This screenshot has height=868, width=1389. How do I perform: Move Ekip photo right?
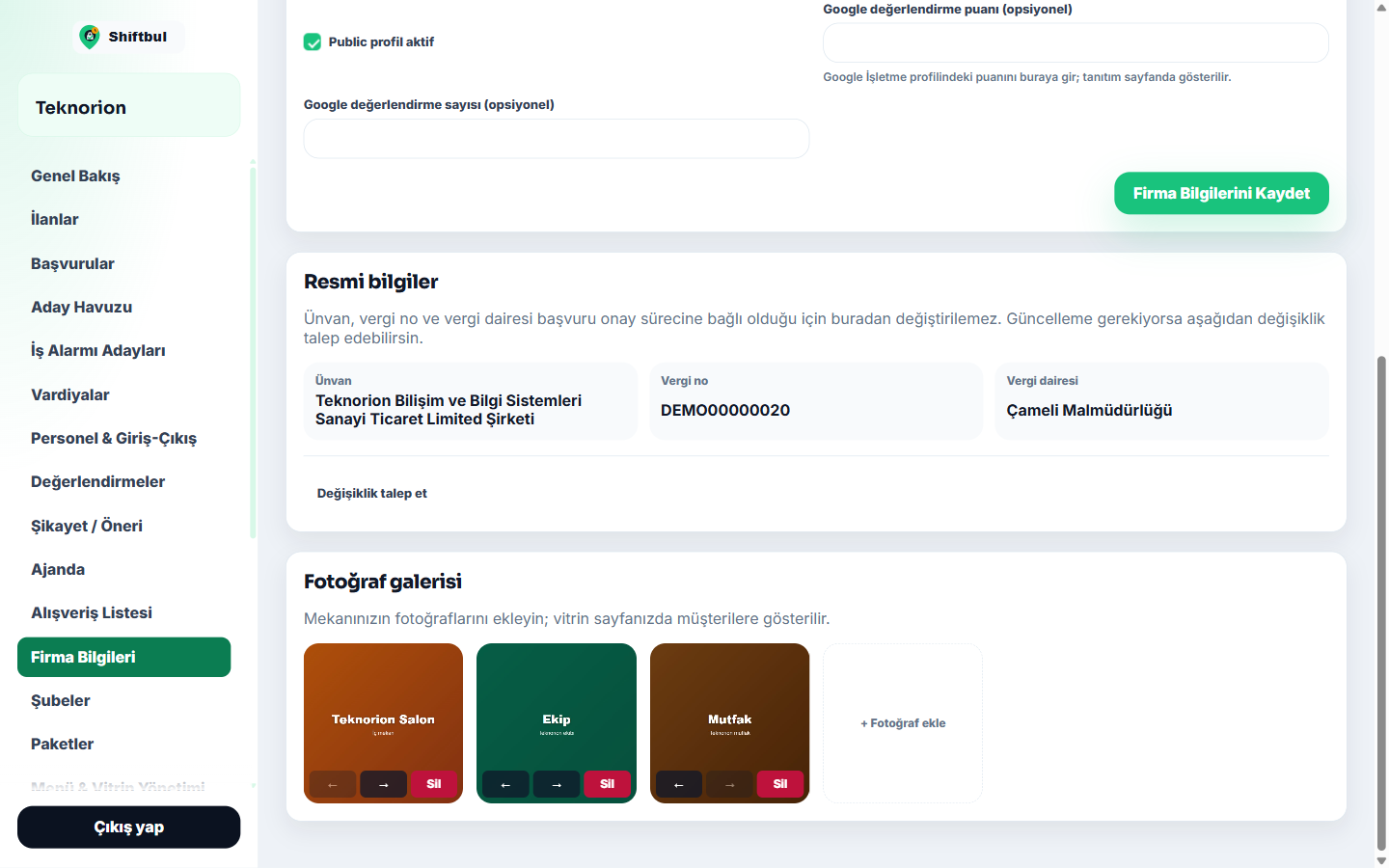[x=557, y=784]
